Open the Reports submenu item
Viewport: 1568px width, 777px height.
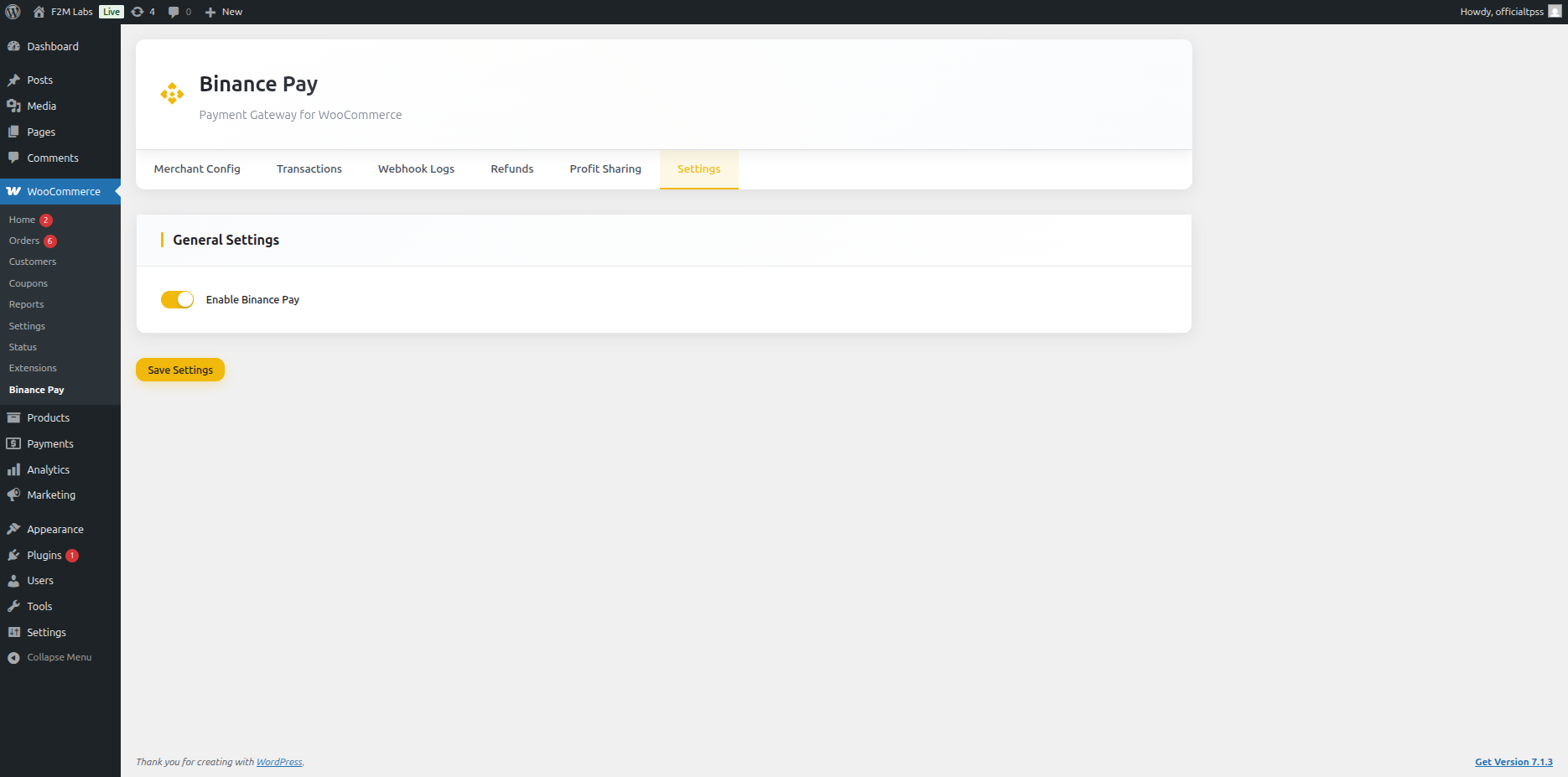(x=26, y=304)
